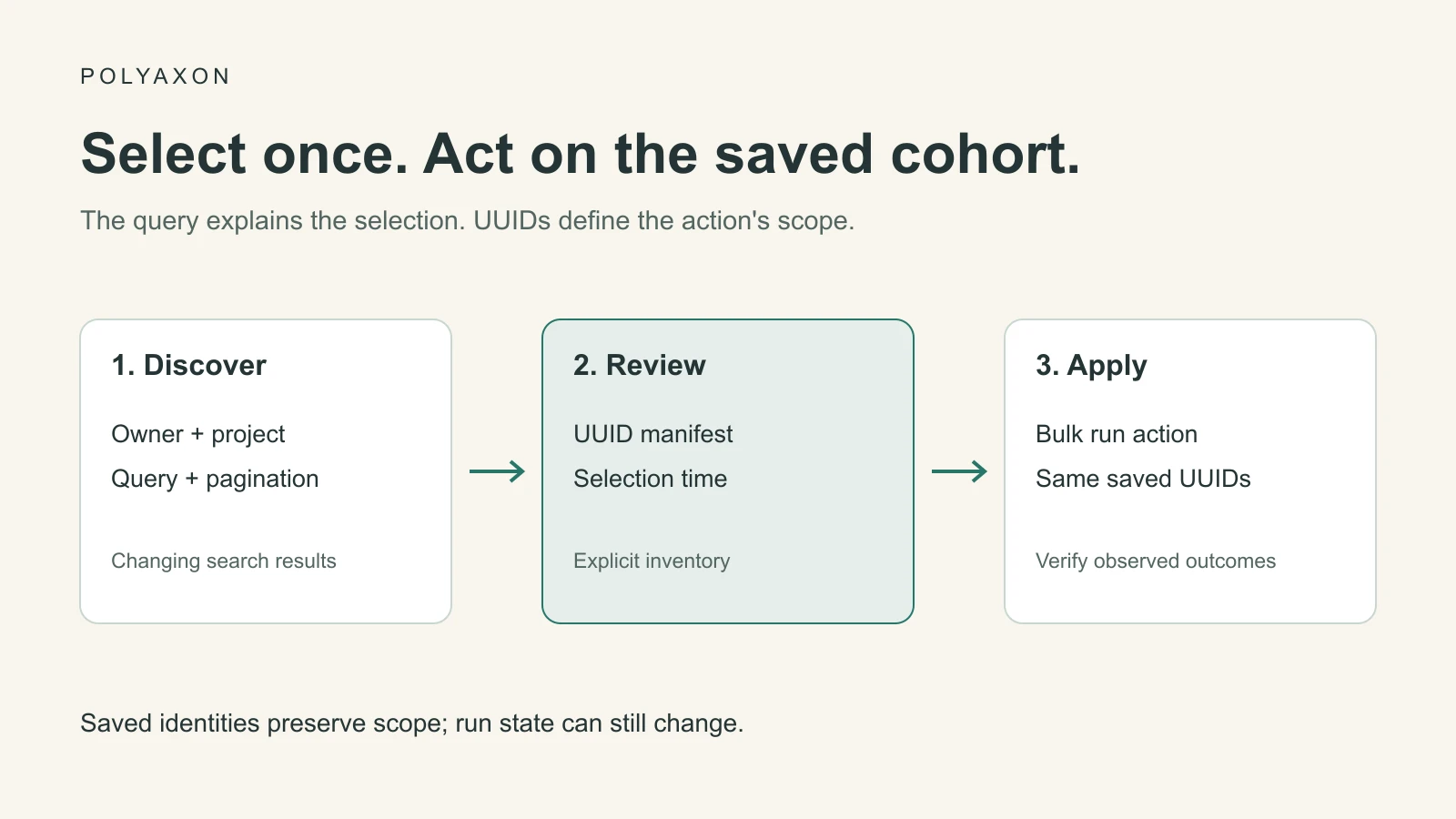Screen dimensions: 1456x819
Task: Select 'Explicit inventory' caption
Action: (652, 561)
